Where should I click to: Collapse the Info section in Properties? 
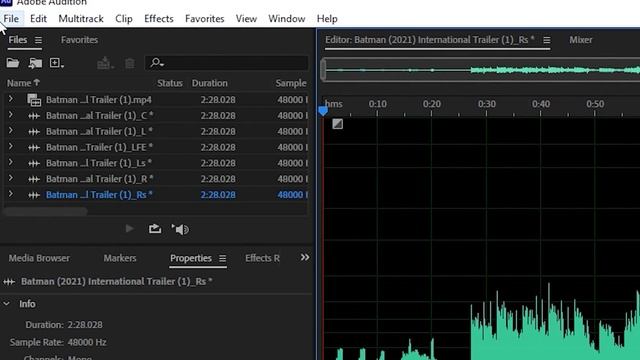coord(7,304)
